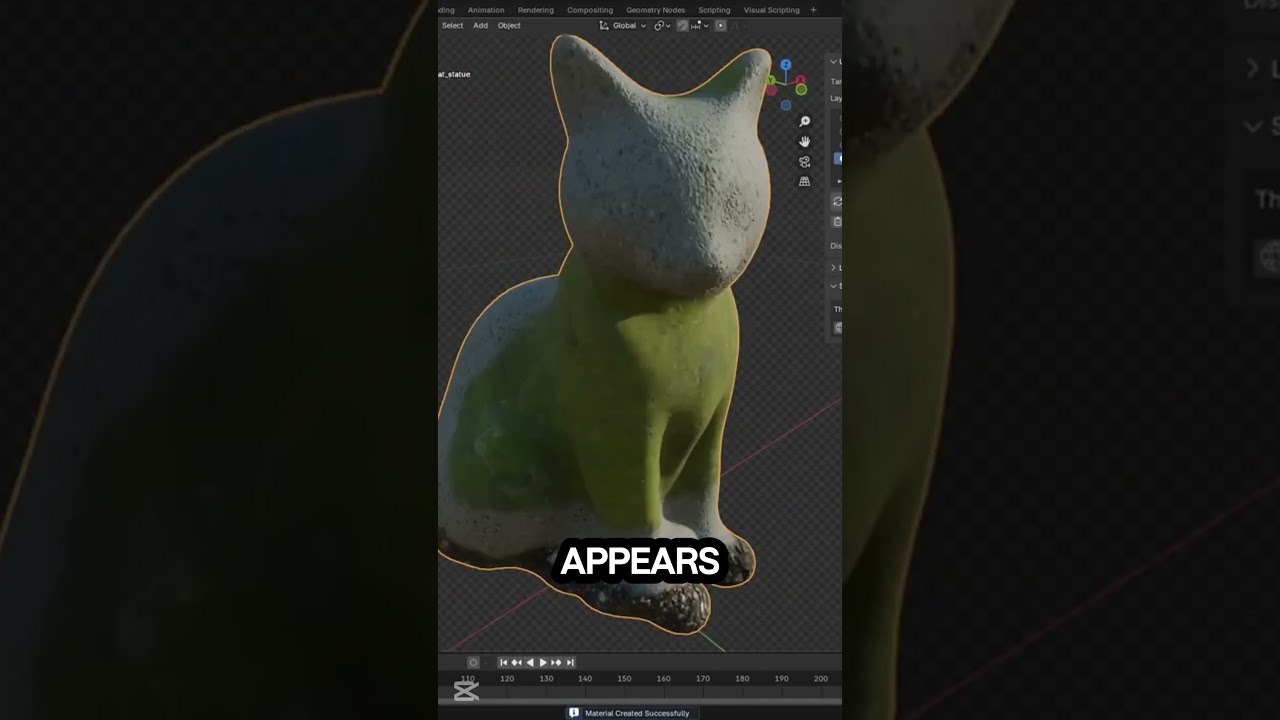Click the blue Z axis on gizmo
Screen dimensions: 1280x720
[786, 64]
